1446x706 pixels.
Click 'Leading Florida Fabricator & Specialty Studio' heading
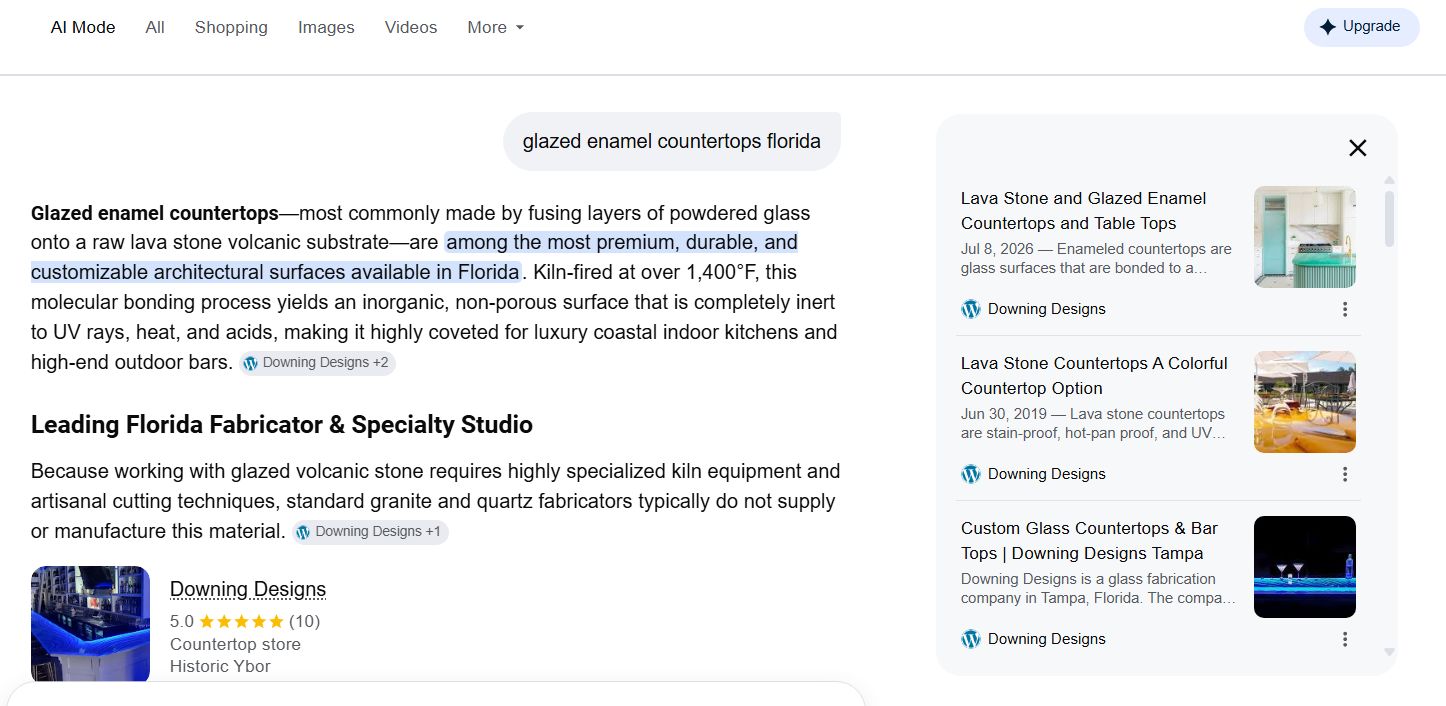click(282, 425)
